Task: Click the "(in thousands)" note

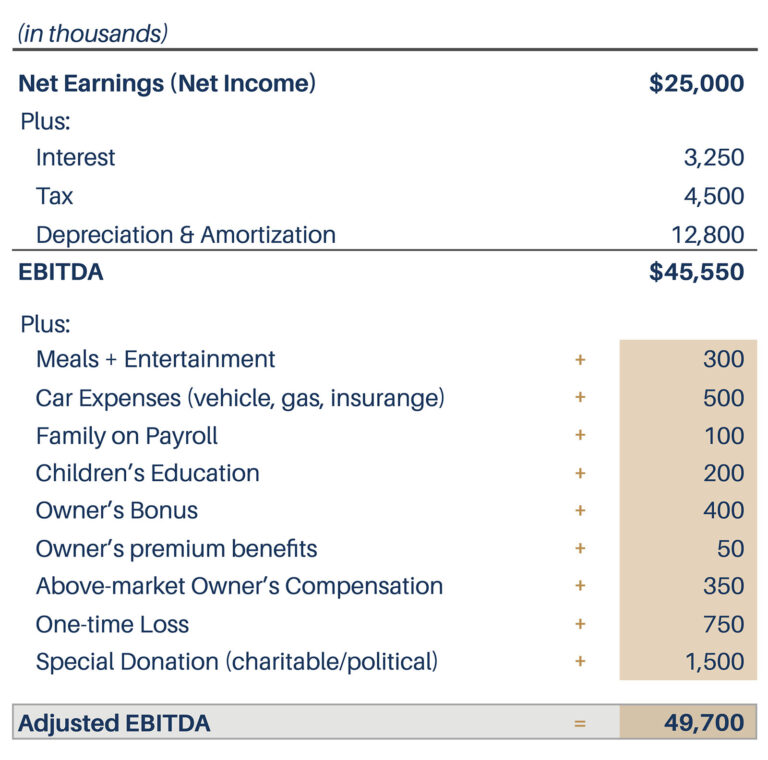Action: pos(92,33)
